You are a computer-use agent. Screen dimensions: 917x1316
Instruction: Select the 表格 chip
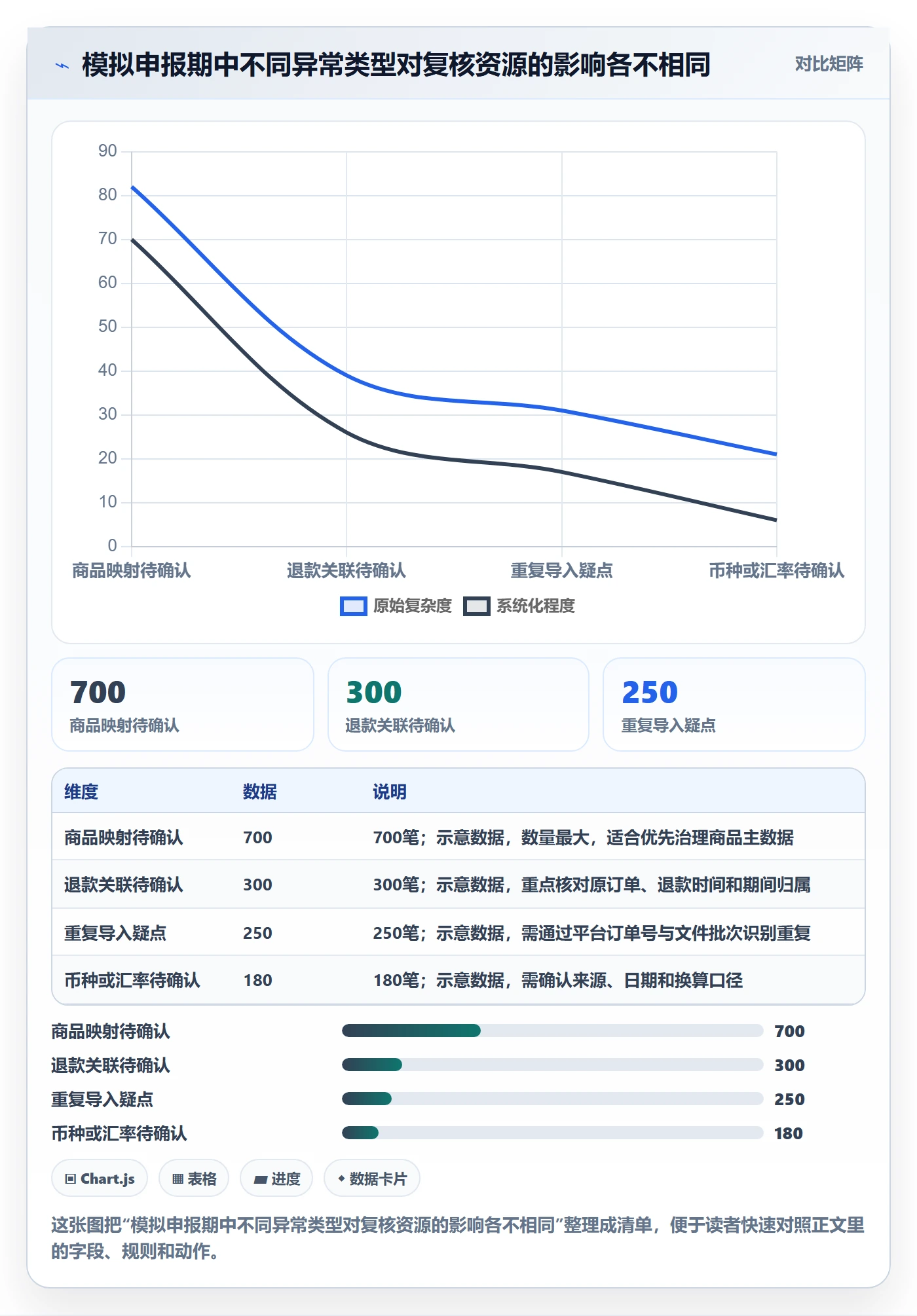click(x=194, y=1179)
